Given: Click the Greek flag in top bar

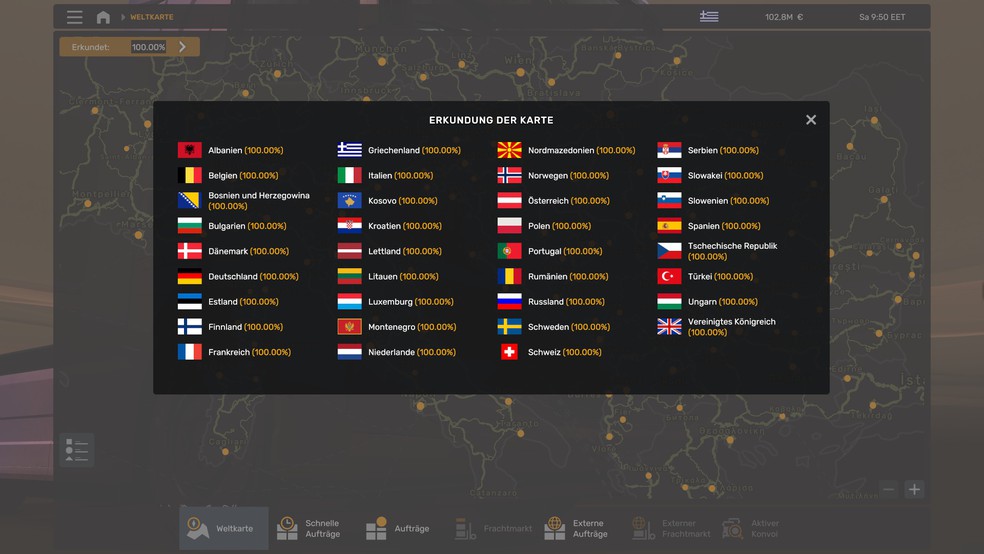Looking at the screenshot, I should point(709,17).
